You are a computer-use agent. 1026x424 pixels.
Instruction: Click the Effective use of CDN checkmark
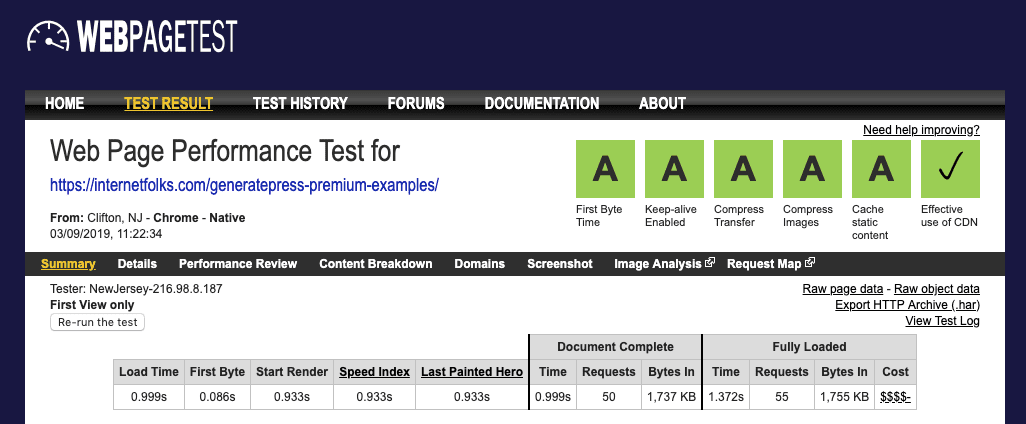pos(950,169)
